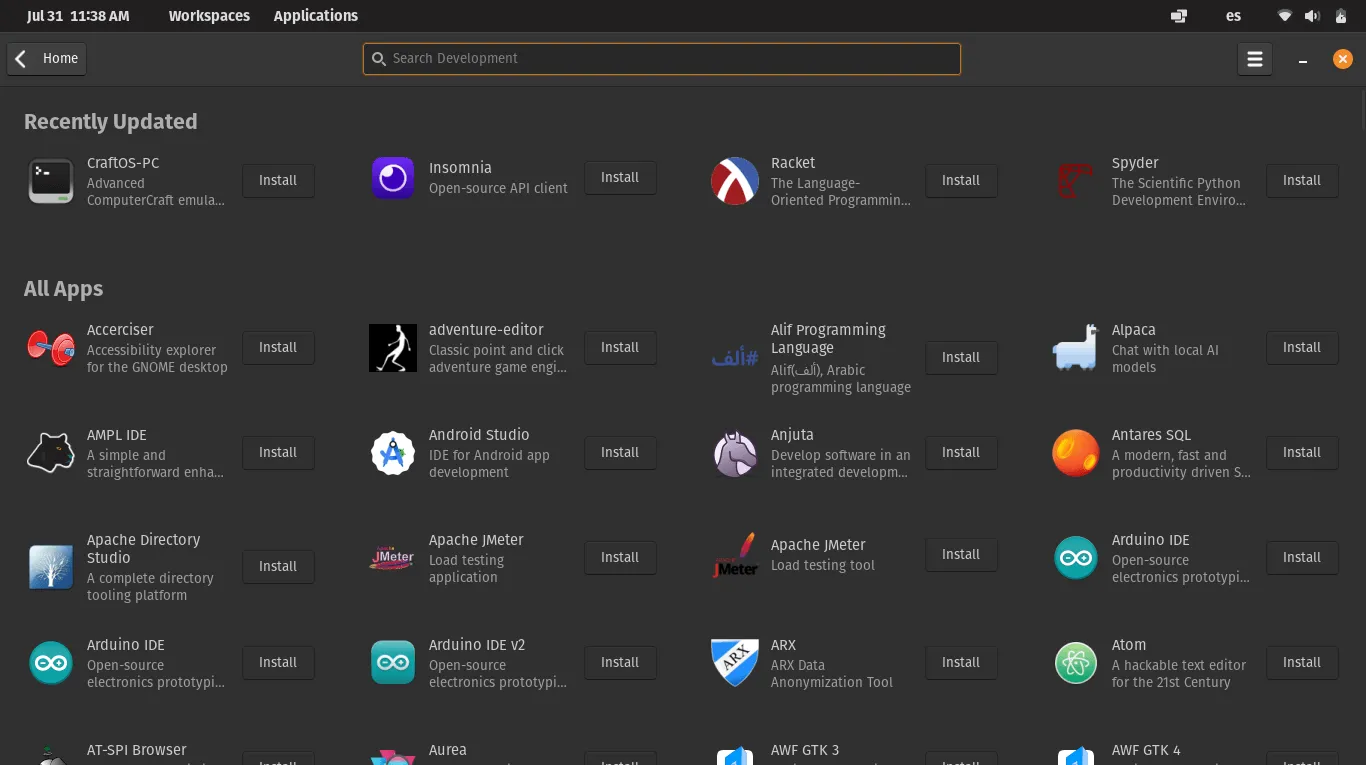Image resolution: width=1366 pixels, height=765 pixels.
Task: Open the clock and calendar panel
Action: pyautogui.click(x=78, y=16)
